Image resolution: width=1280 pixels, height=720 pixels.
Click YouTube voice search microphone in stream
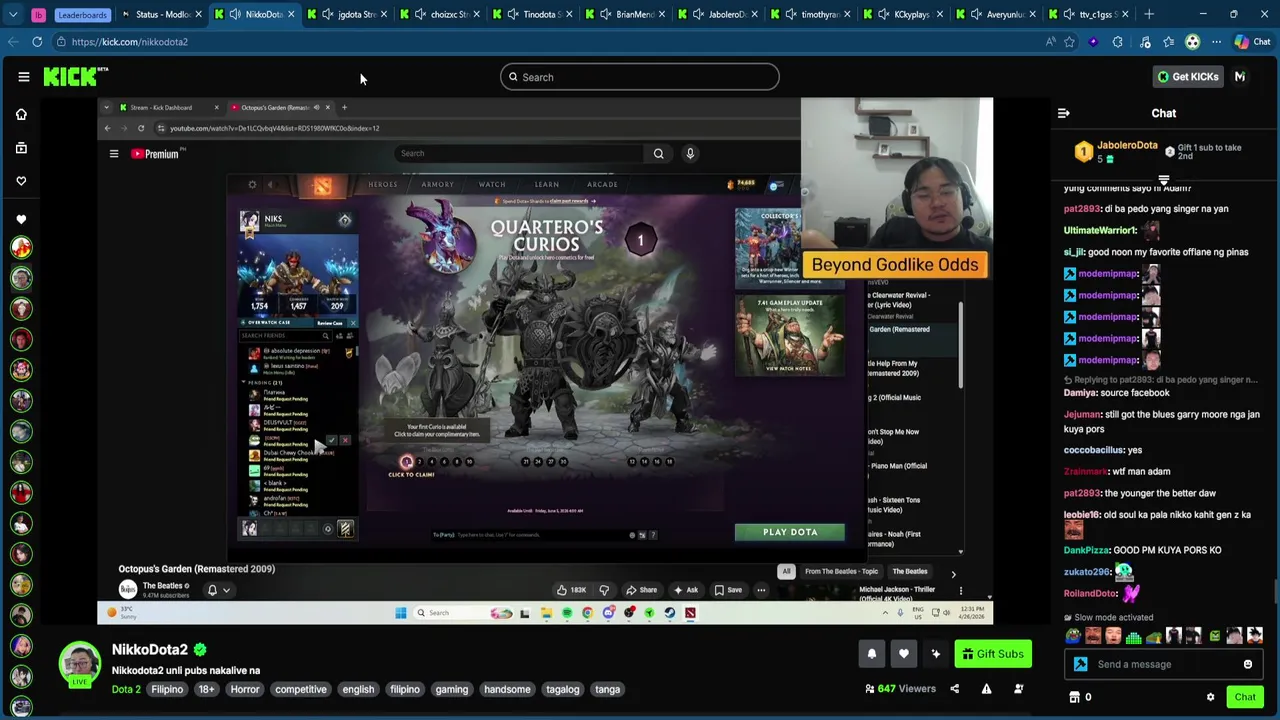(x=690, y=153)
